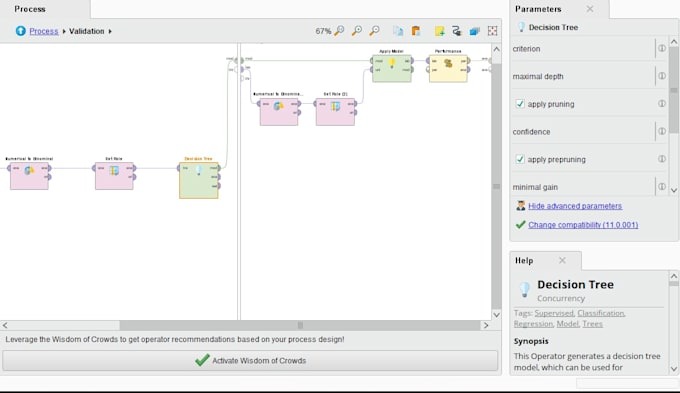Click the Synopsis heading in Help
Viewport: 680px width, 393px height.
tap(531, 341)
